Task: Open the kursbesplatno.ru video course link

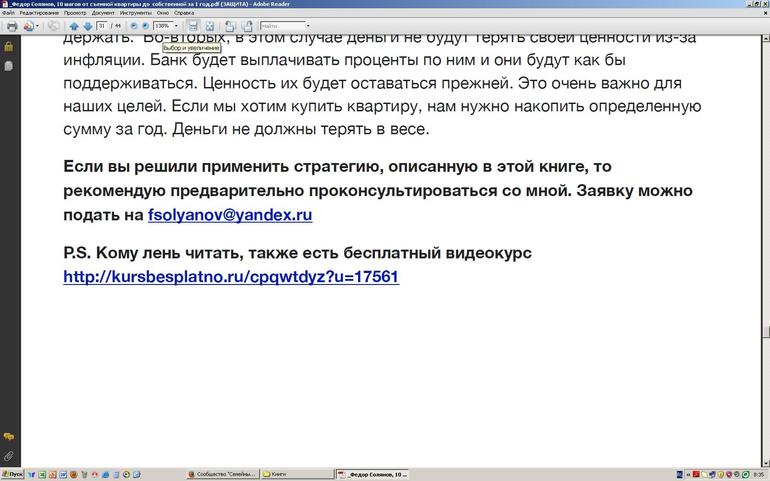Action: 231,276
